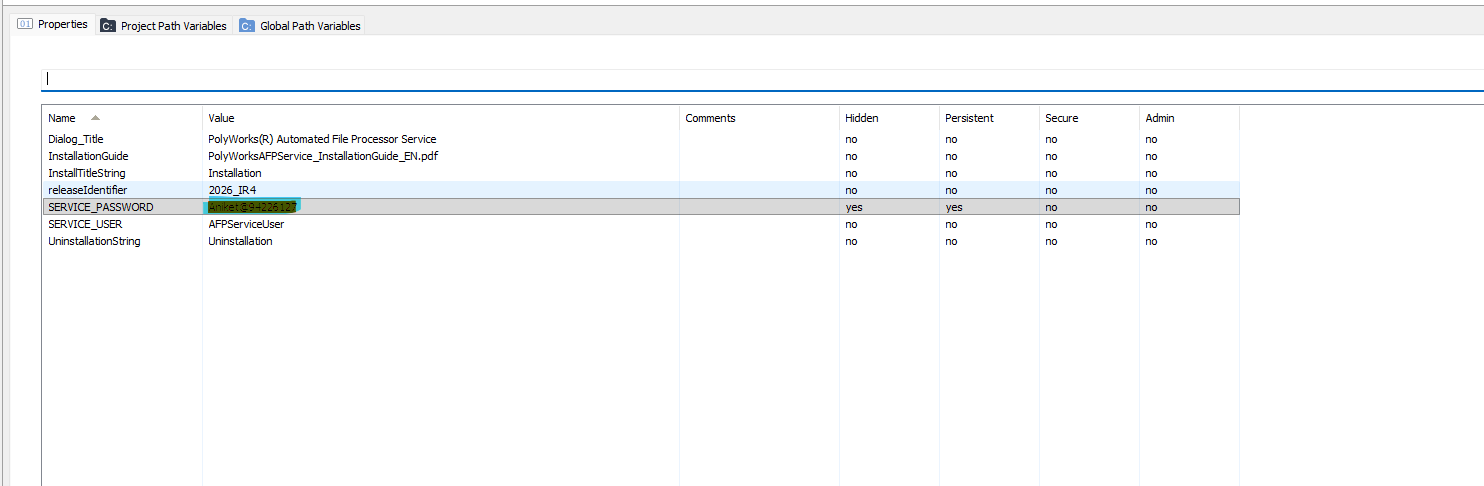Click Secure "no" in InstallationGuide row

[x=1051, y=156]
